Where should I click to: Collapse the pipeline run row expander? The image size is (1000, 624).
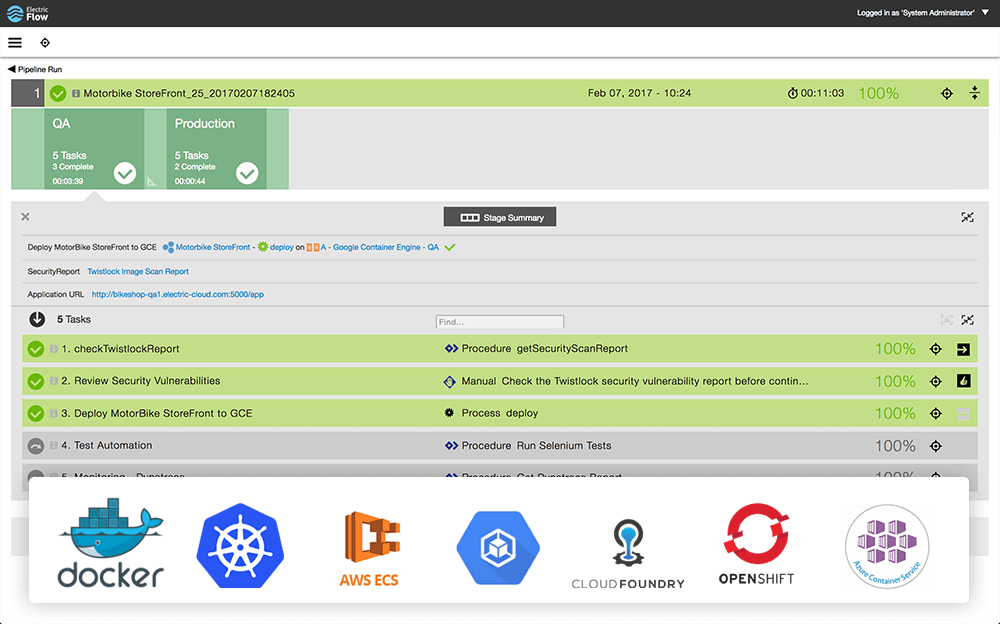click(x=975, y=94)
